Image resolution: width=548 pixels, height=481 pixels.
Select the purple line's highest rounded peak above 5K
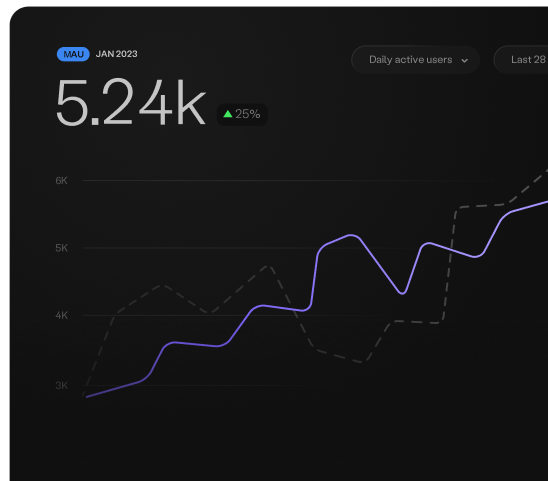(x=351, y=236)
